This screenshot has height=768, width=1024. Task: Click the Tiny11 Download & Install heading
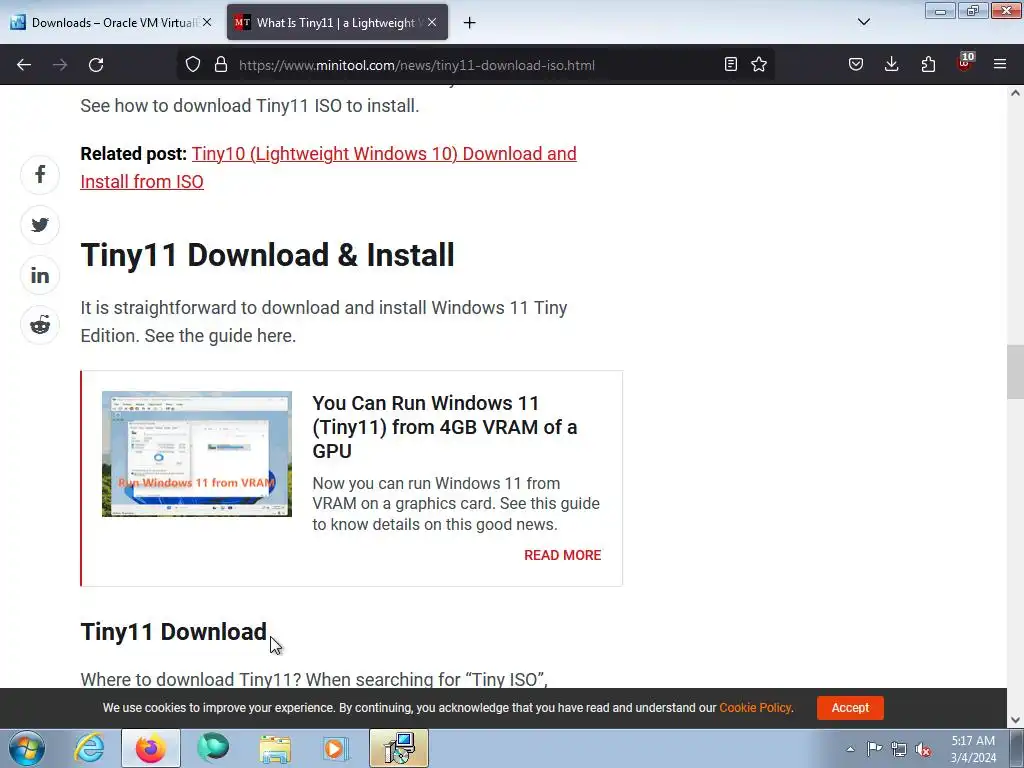point(267,255)
